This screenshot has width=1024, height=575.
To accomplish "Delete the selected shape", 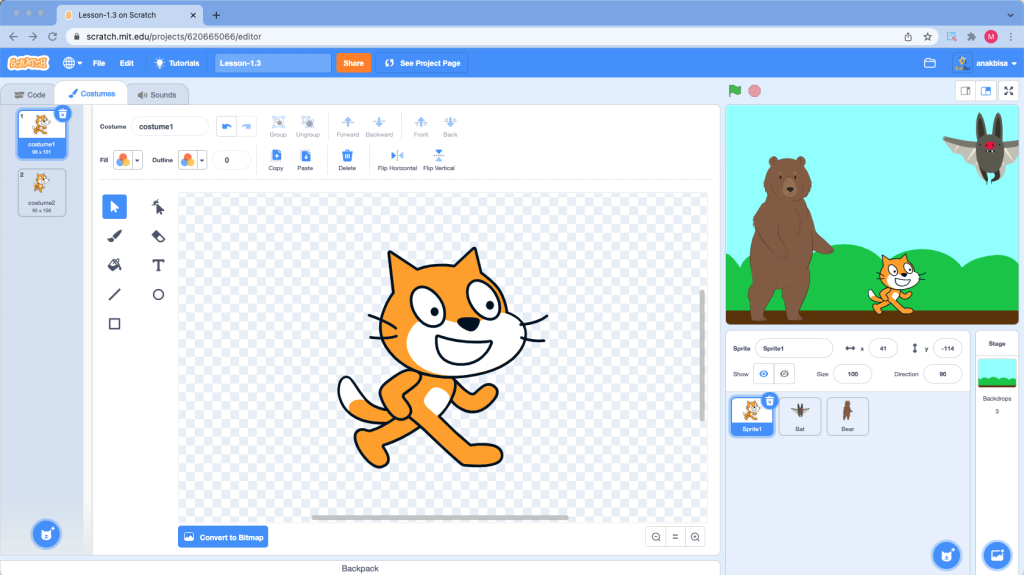I will 347,159.
